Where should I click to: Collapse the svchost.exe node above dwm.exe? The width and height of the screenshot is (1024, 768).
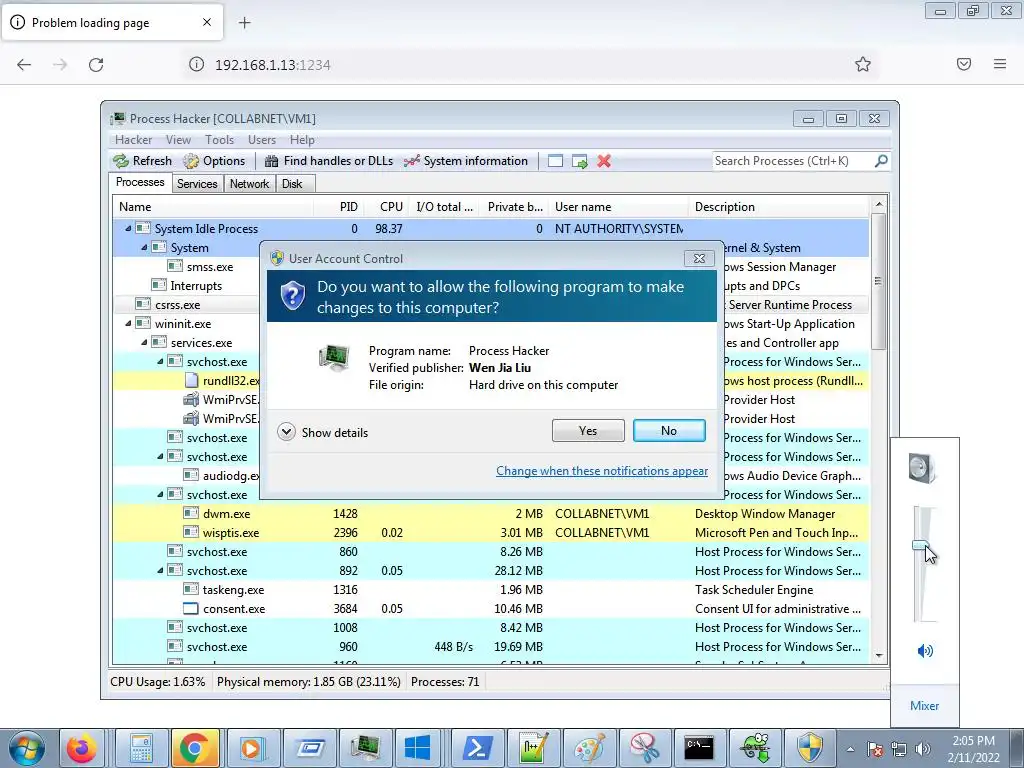pyautogui.click(x=160, y=494)
